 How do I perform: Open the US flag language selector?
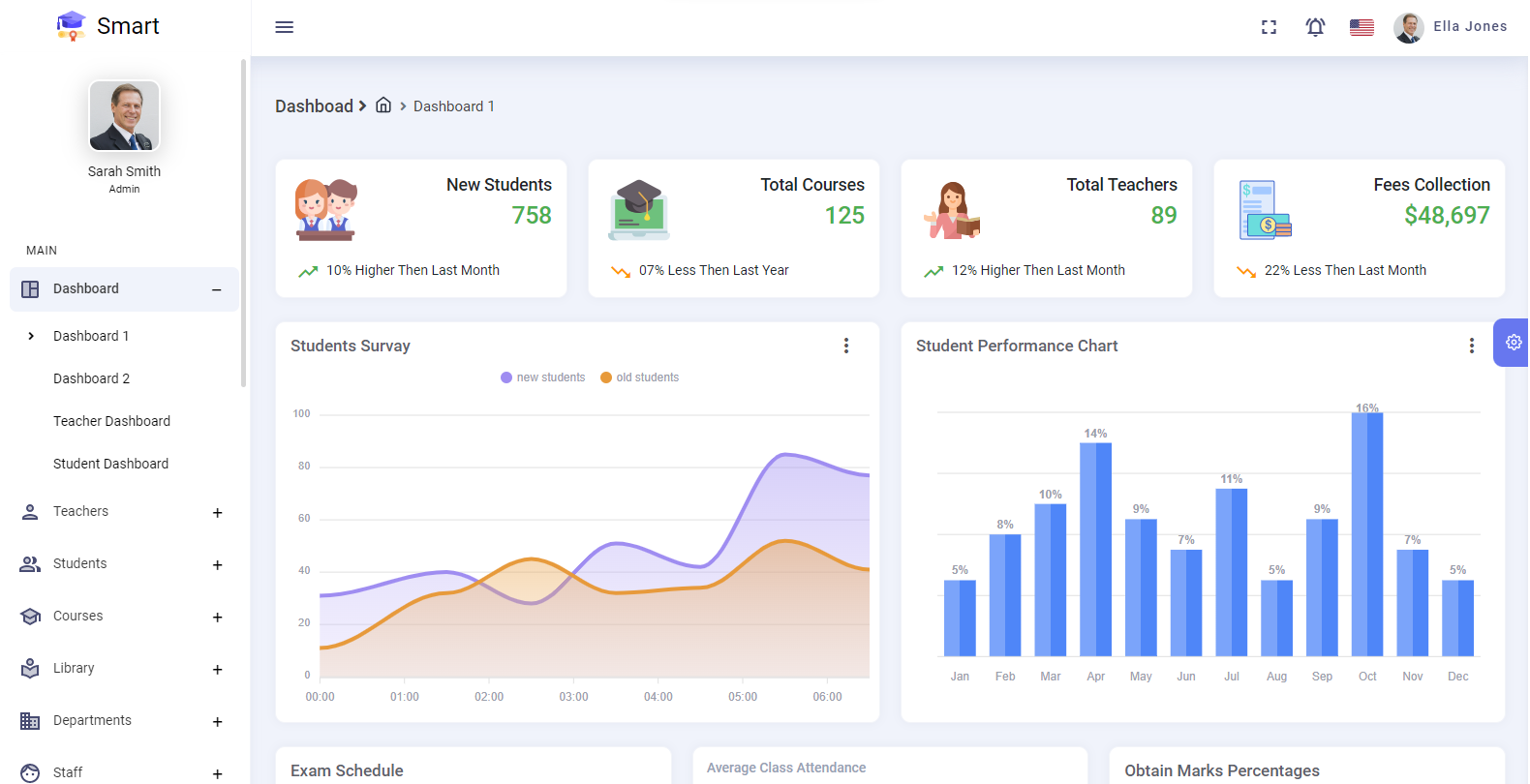1362,27
